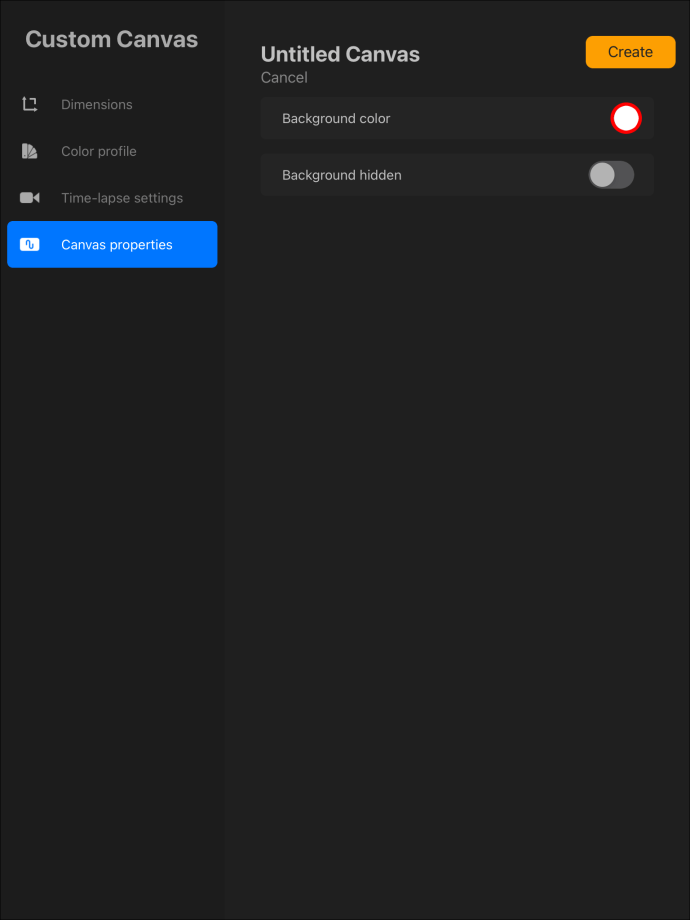Click the Dimensions crop icon

click(x=29, y=104)
